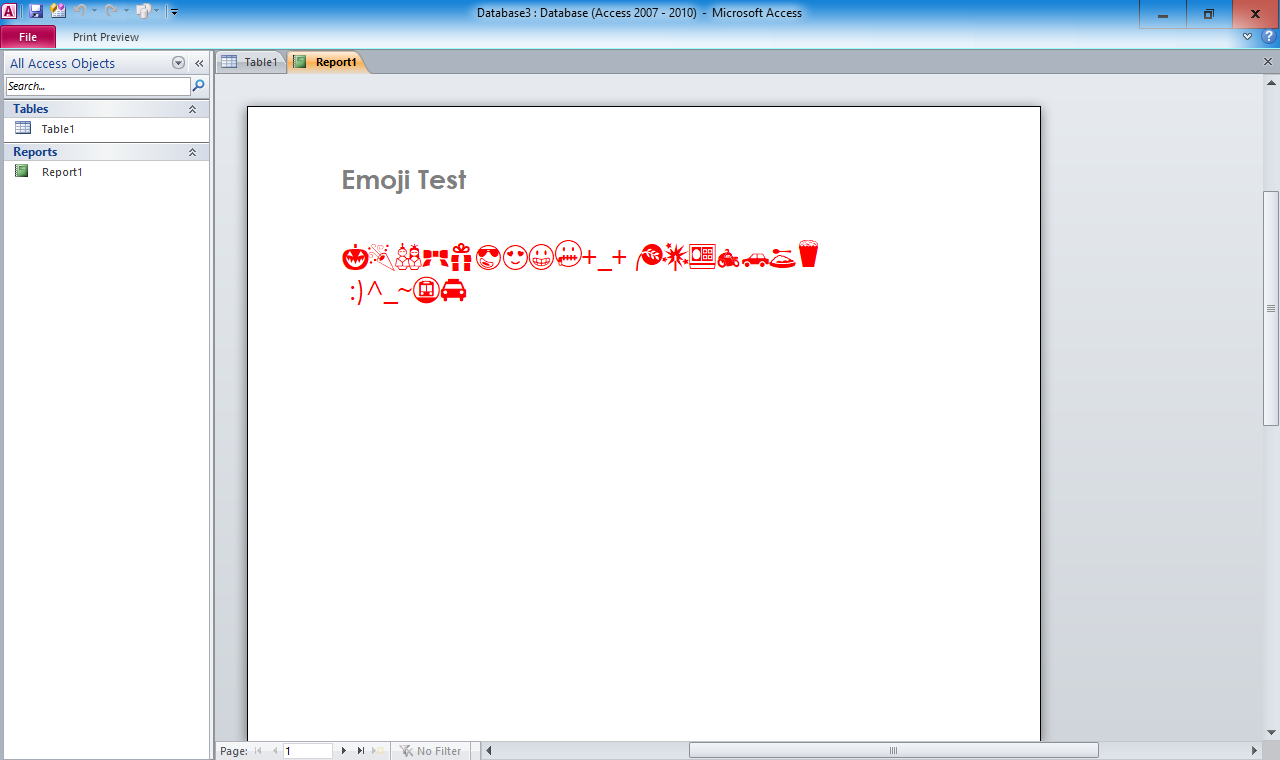Click the sunglasses face emoji in report
This screenshot has height=760, width=1280.
point(488,258)
